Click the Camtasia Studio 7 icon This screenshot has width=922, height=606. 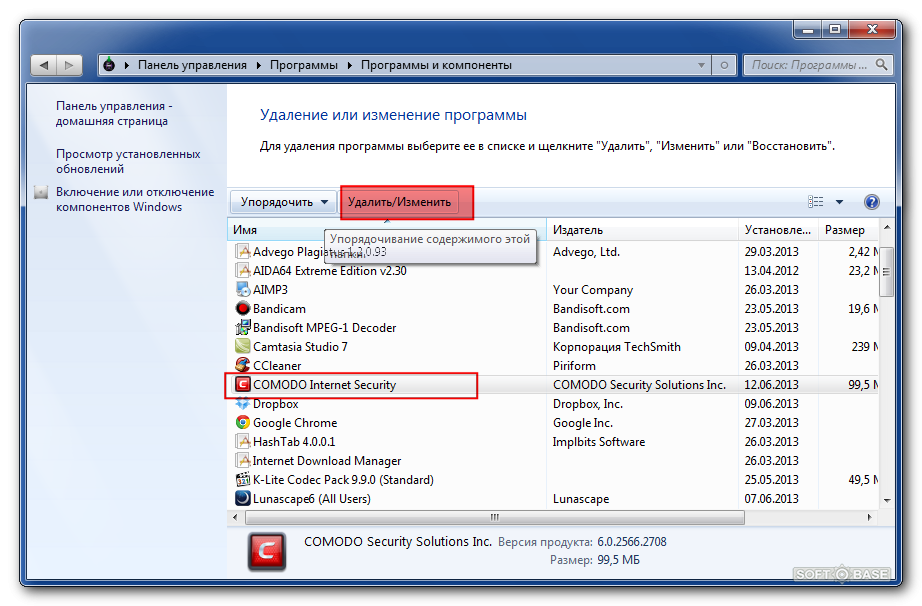pyautogui.click(x=242, y=346)
